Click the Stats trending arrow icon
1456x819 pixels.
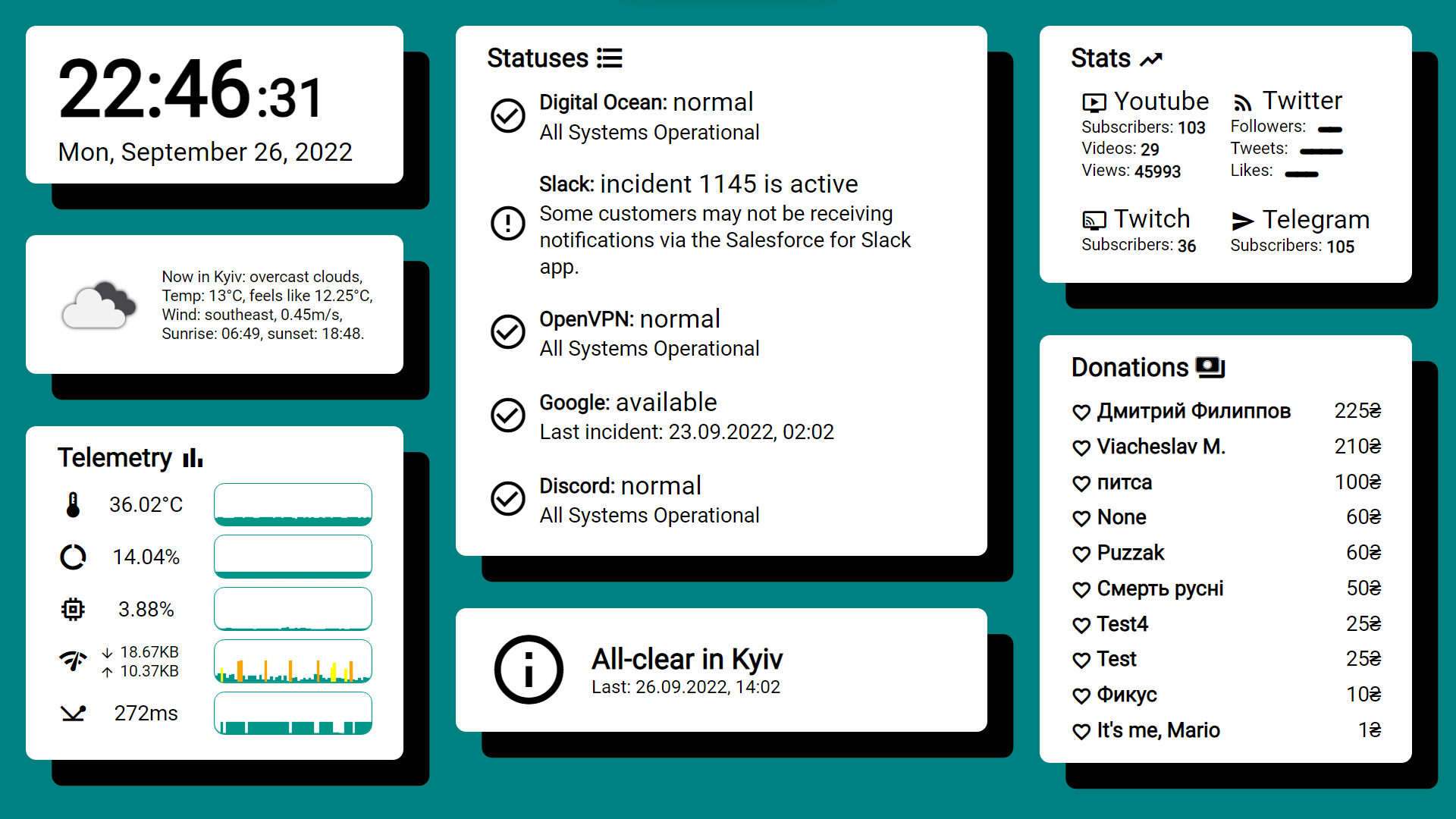(1151, 59)
